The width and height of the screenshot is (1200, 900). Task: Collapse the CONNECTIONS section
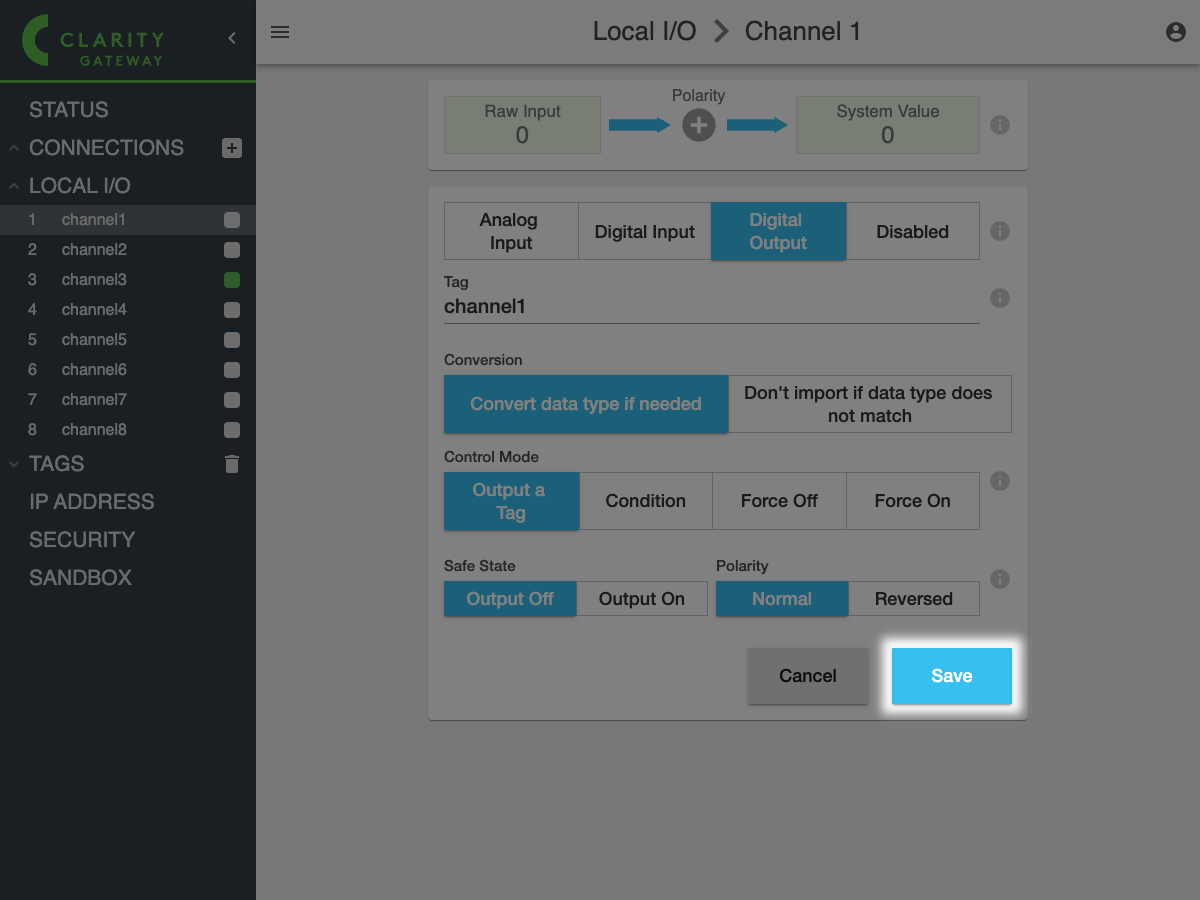(x=14, y=148)
